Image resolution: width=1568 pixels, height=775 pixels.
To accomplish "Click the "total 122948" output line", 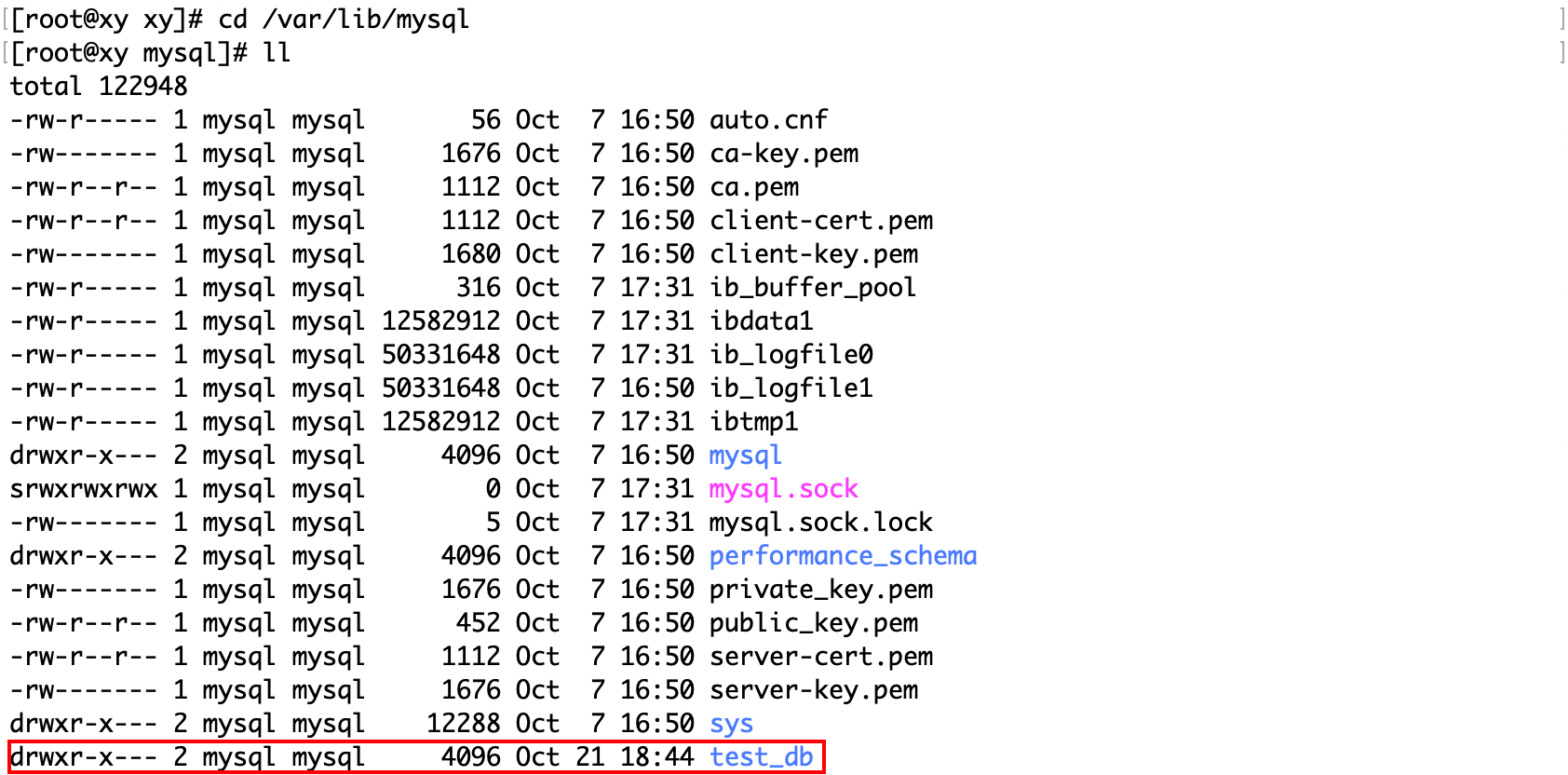I will [99, 86].
